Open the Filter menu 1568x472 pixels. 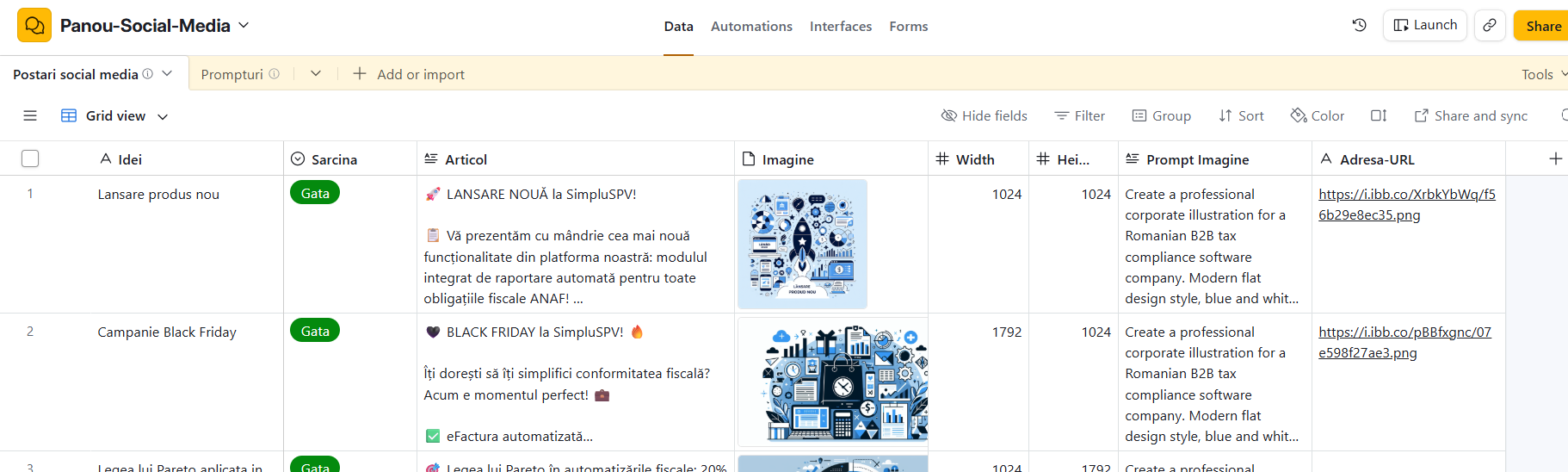tap(1080, 115)
